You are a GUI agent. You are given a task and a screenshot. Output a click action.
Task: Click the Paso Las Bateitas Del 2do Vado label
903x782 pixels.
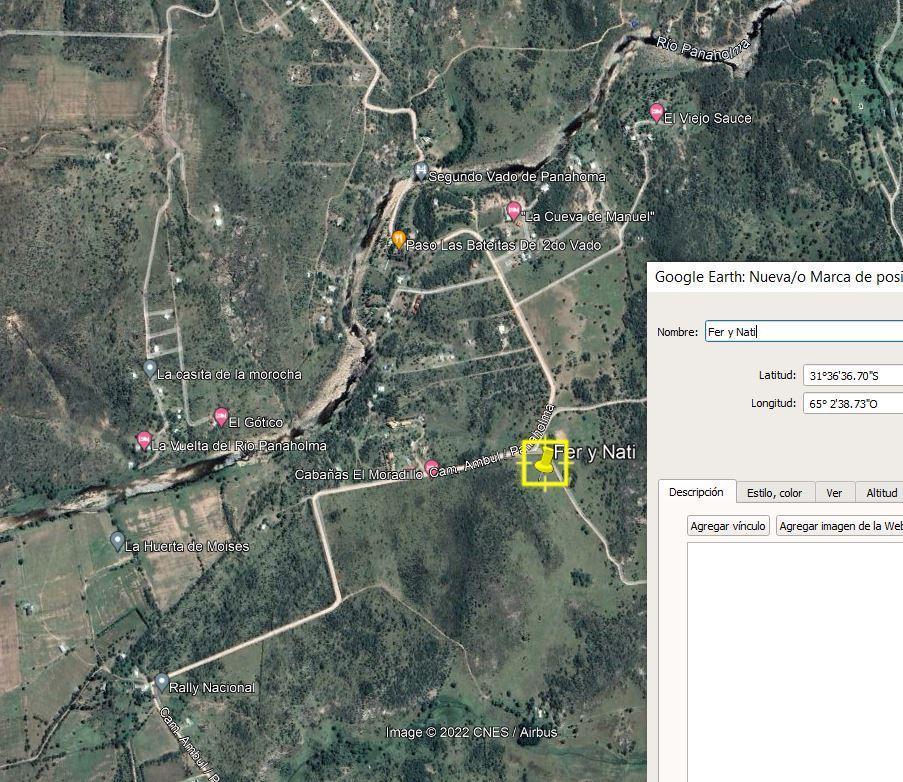point(503,245)
